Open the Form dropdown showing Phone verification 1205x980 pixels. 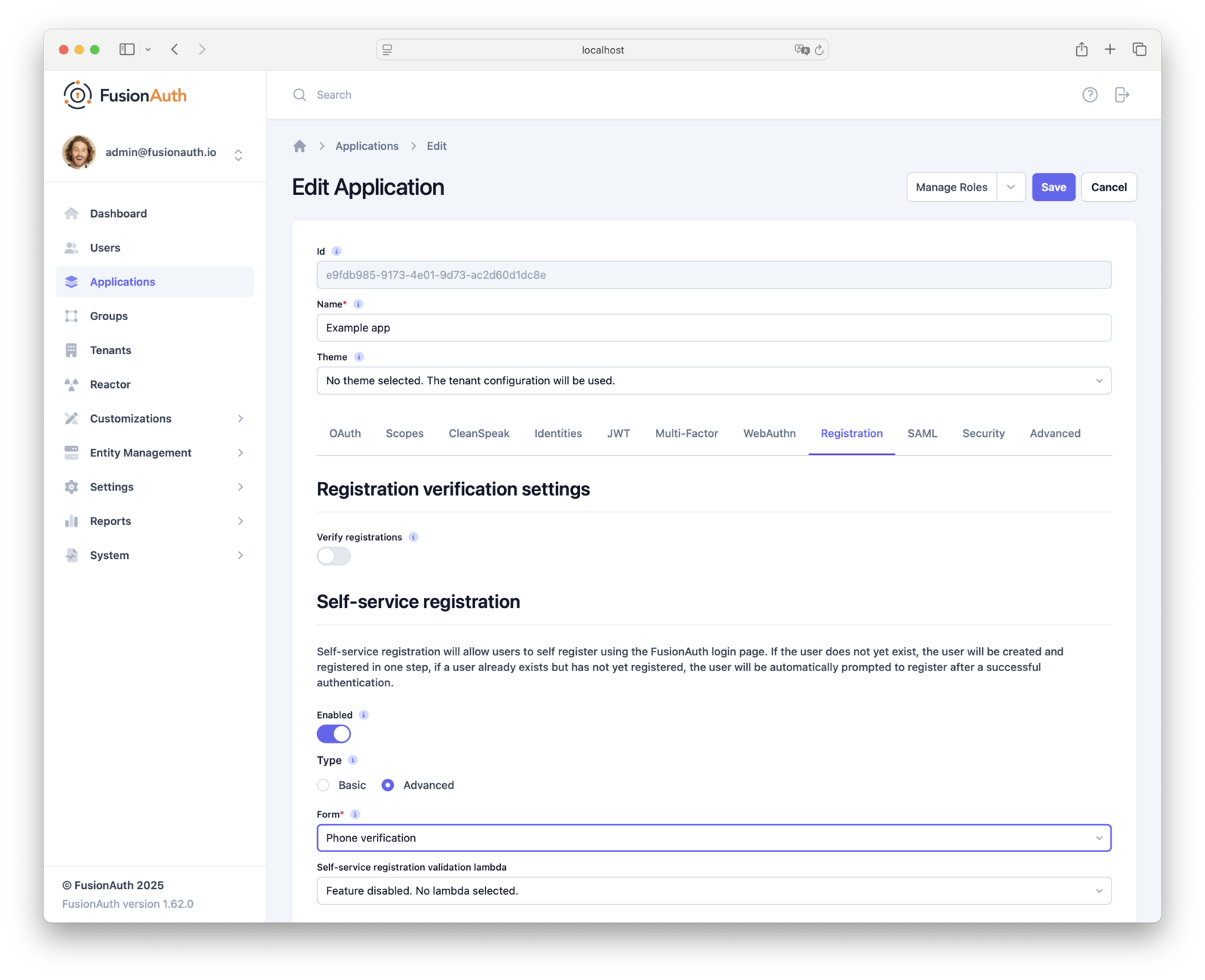pos(713,838)
